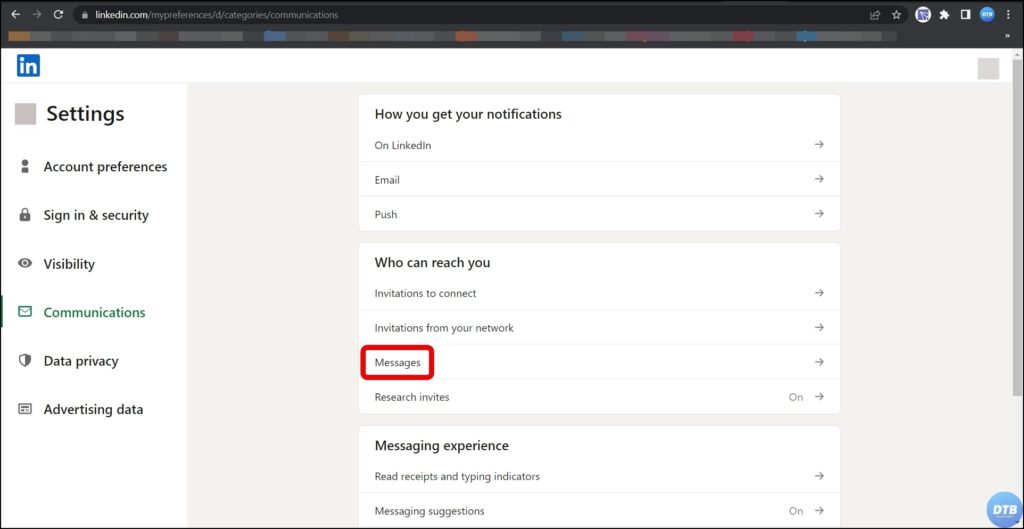Viewport: 1024px width, 529px height.
Task: Open the Invitations from your network arrow
Action: tap(819, 327)
